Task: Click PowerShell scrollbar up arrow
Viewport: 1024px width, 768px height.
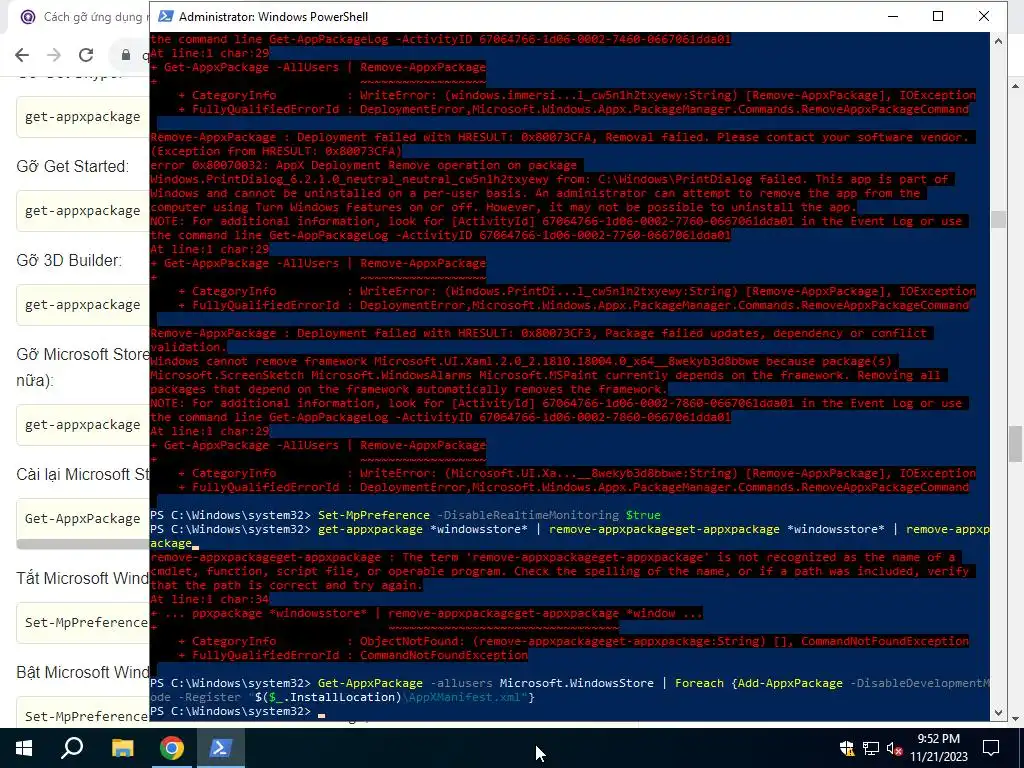Action: pos(998,40)
